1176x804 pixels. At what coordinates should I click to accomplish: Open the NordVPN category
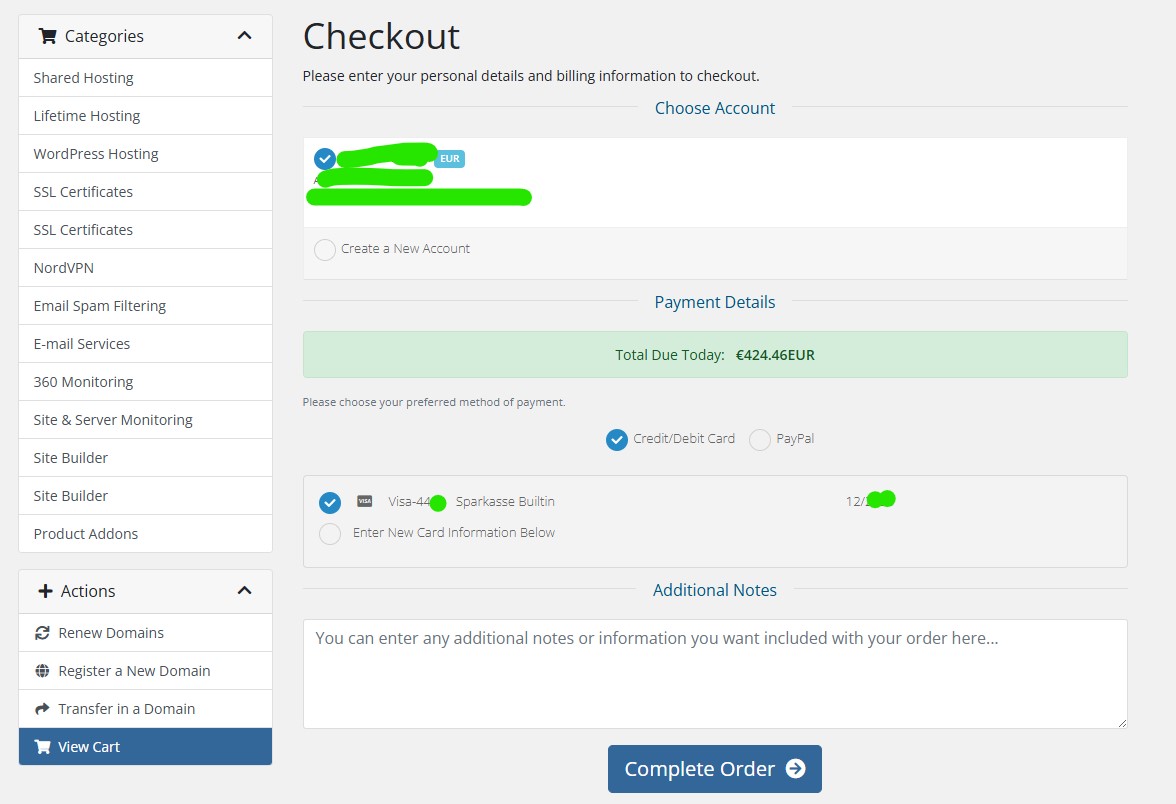[64, 268]
